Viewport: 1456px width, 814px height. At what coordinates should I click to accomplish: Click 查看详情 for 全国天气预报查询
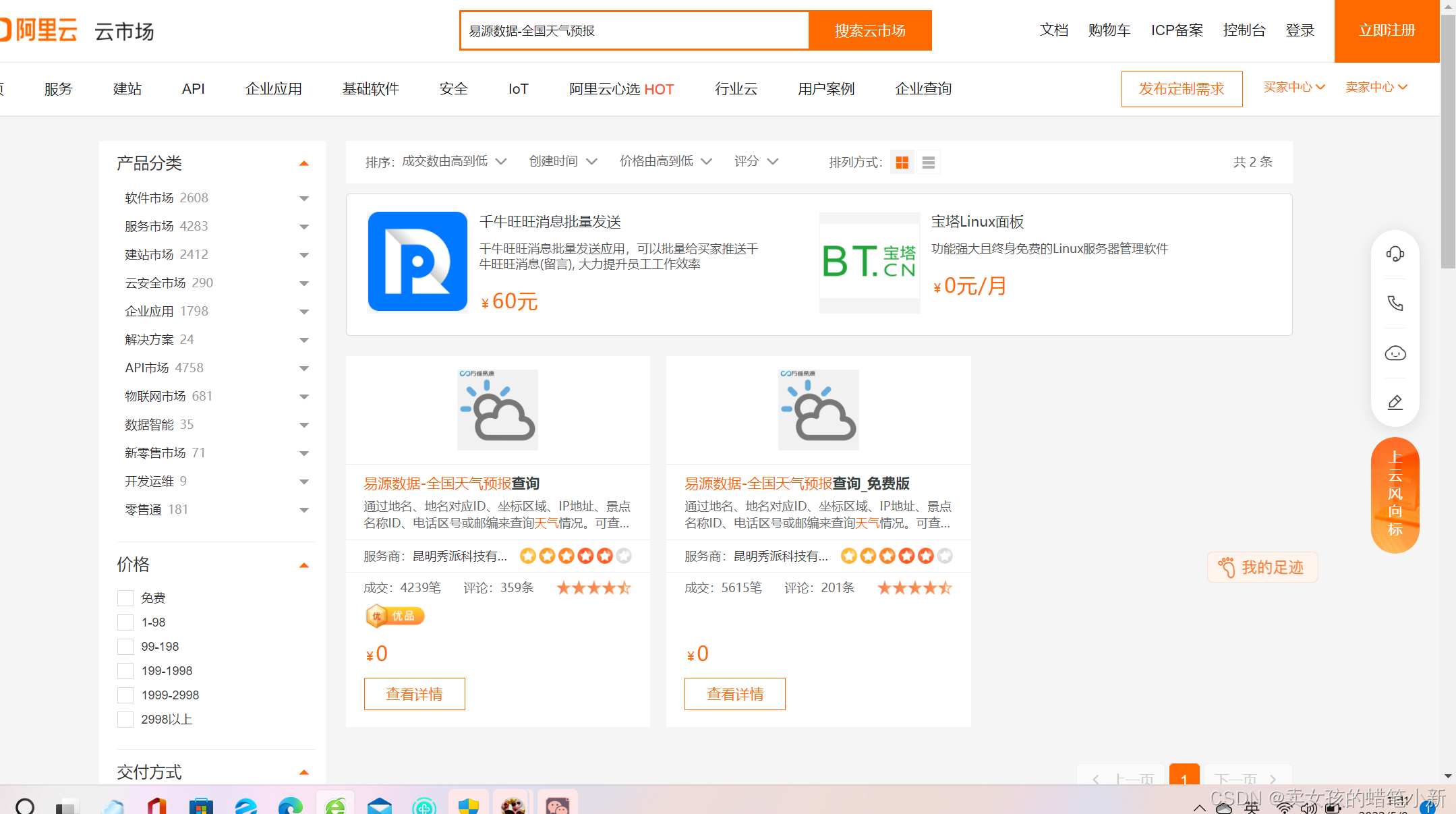(x=414, y=694)
